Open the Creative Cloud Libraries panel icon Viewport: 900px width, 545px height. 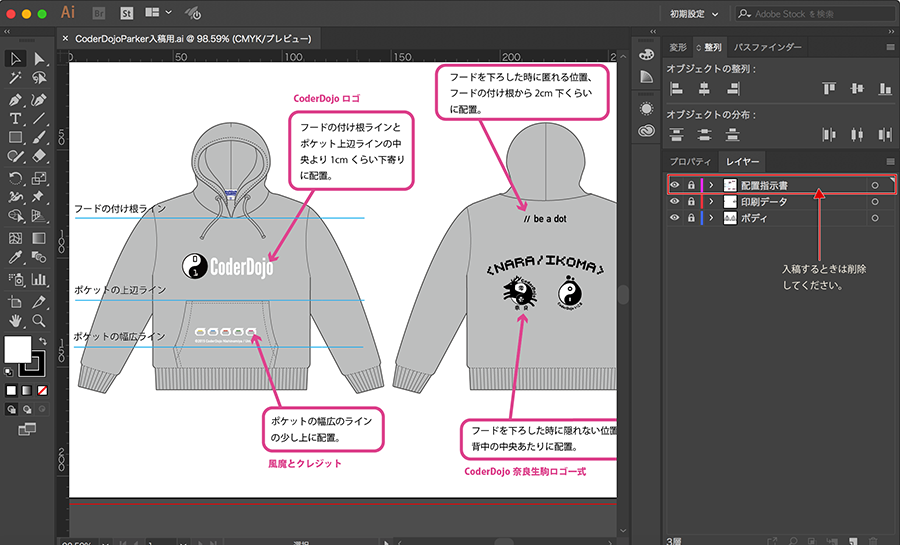646,130
